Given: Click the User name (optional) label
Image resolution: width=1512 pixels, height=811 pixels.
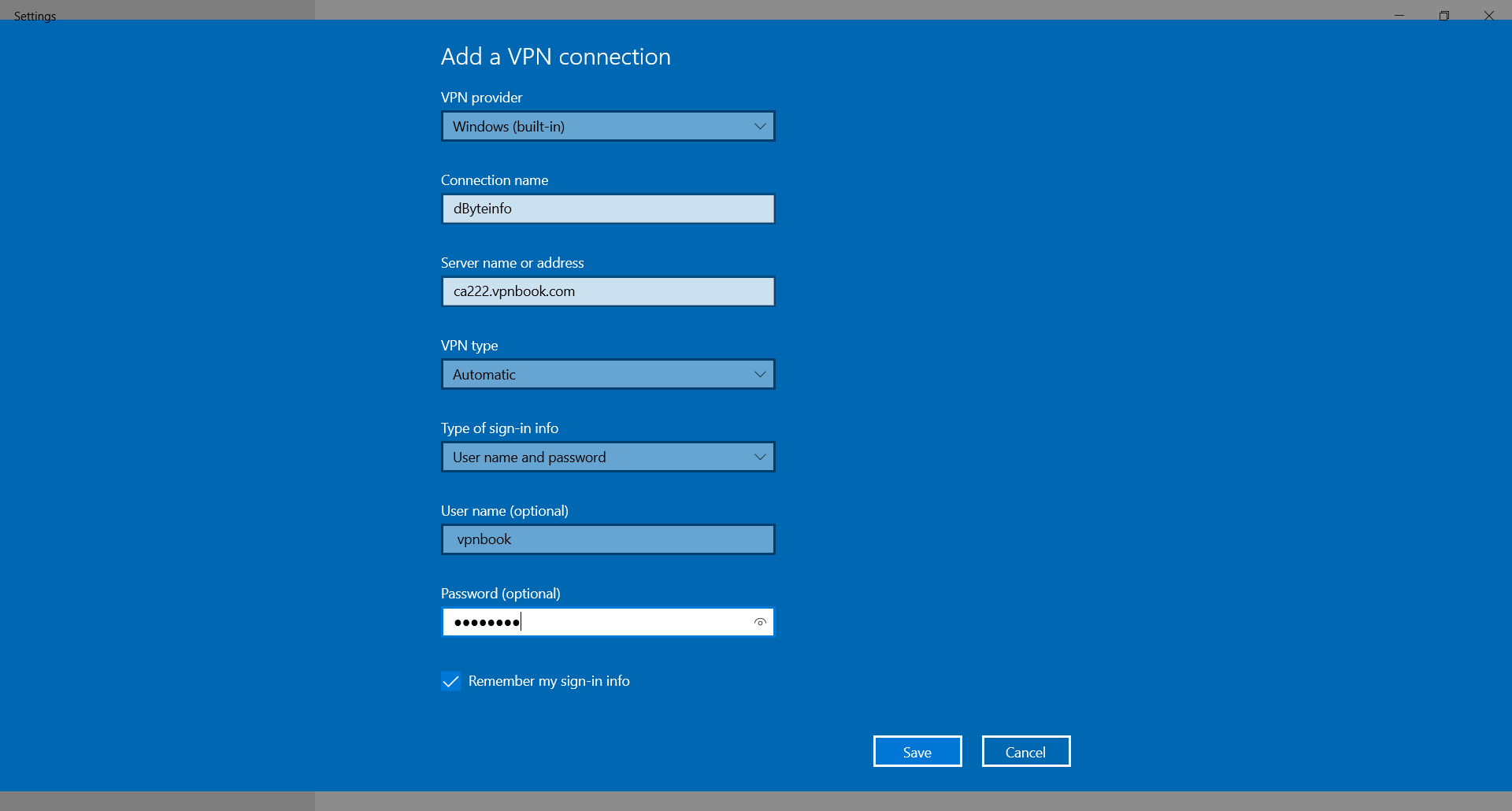Looking at the screenshot, I should pos(505,511).
